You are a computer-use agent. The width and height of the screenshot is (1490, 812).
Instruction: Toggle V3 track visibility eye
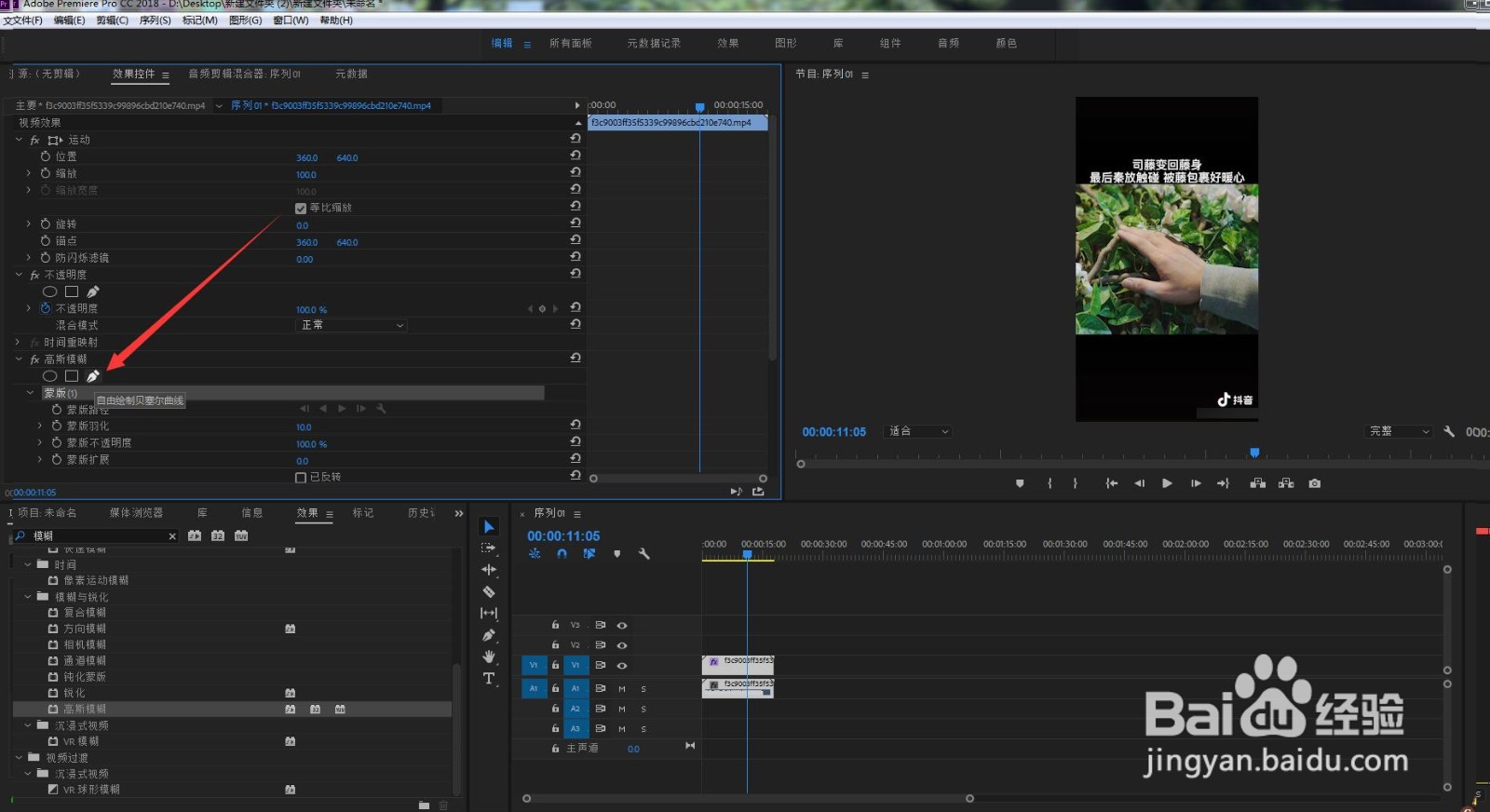click(622, 626)
